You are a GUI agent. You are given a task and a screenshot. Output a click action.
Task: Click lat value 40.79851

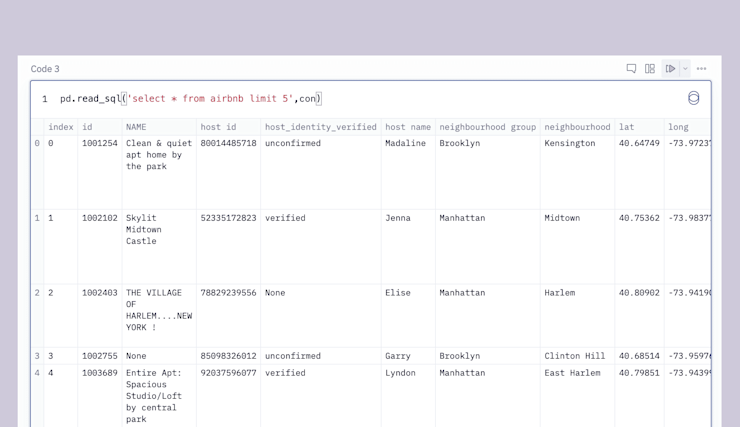click(x=639, y=373)
